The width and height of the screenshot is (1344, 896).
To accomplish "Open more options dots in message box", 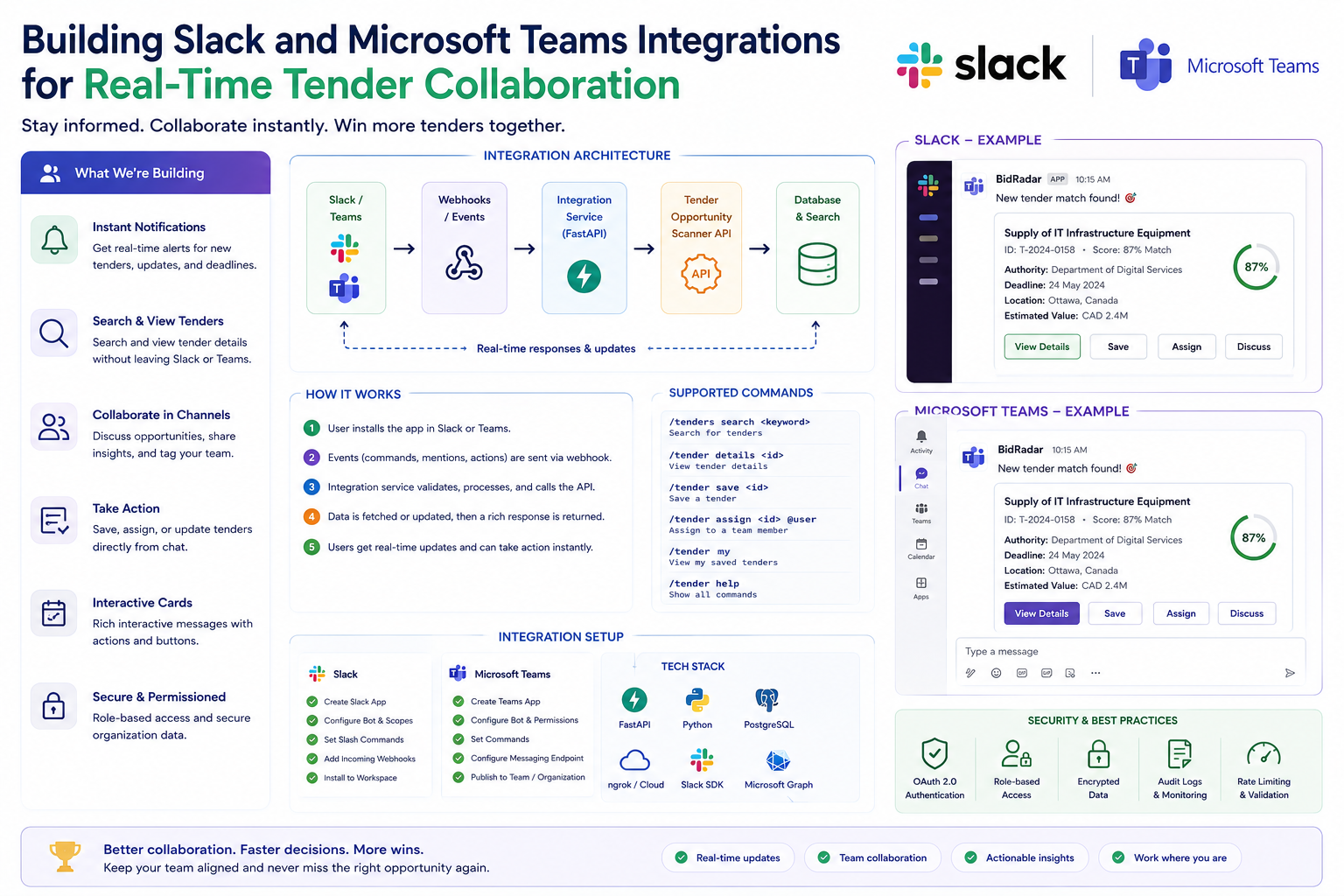I will tap(1095, 673).
